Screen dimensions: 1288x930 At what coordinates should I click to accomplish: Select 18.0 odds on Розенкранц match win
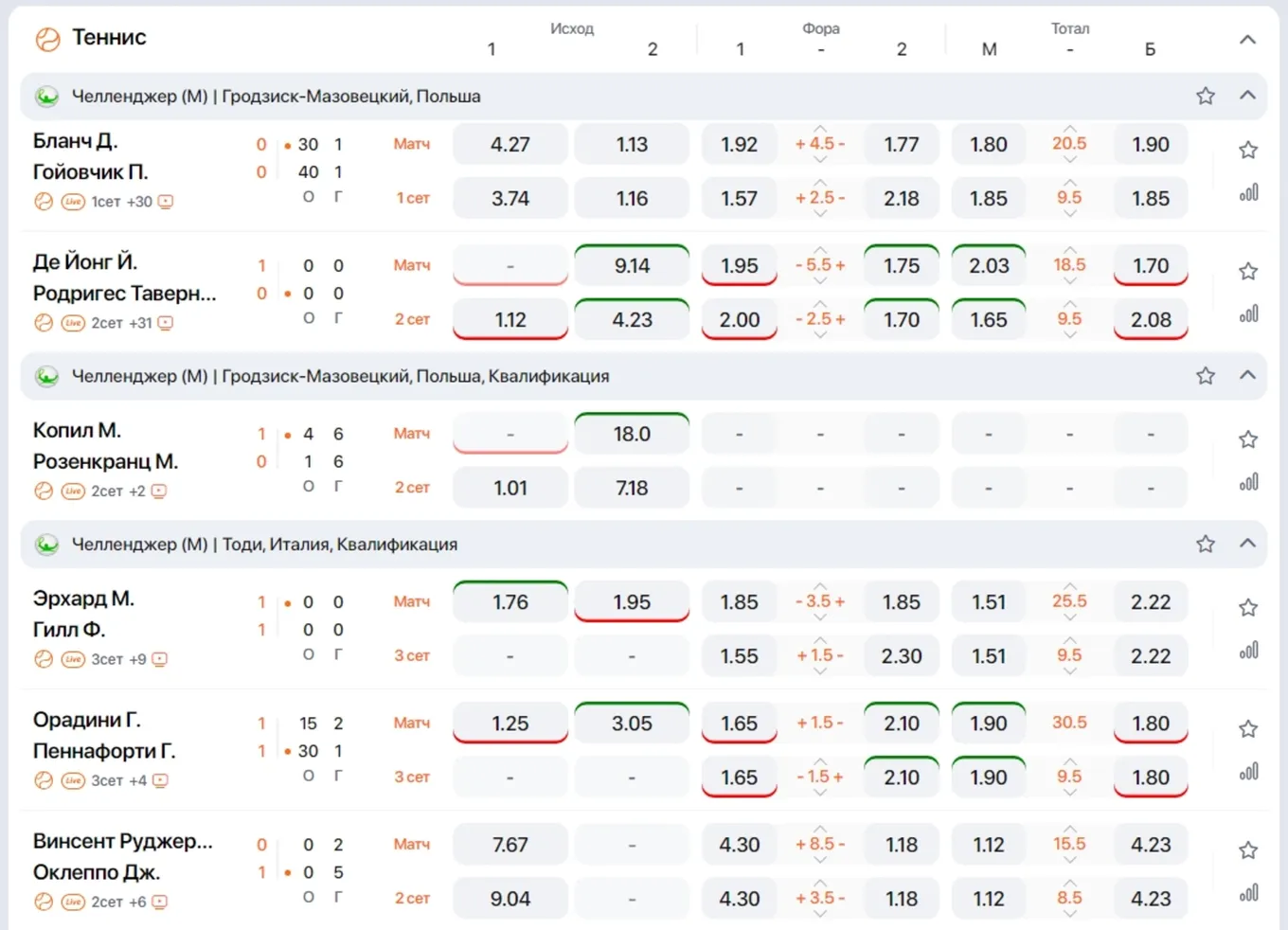(x=632, y=434)
